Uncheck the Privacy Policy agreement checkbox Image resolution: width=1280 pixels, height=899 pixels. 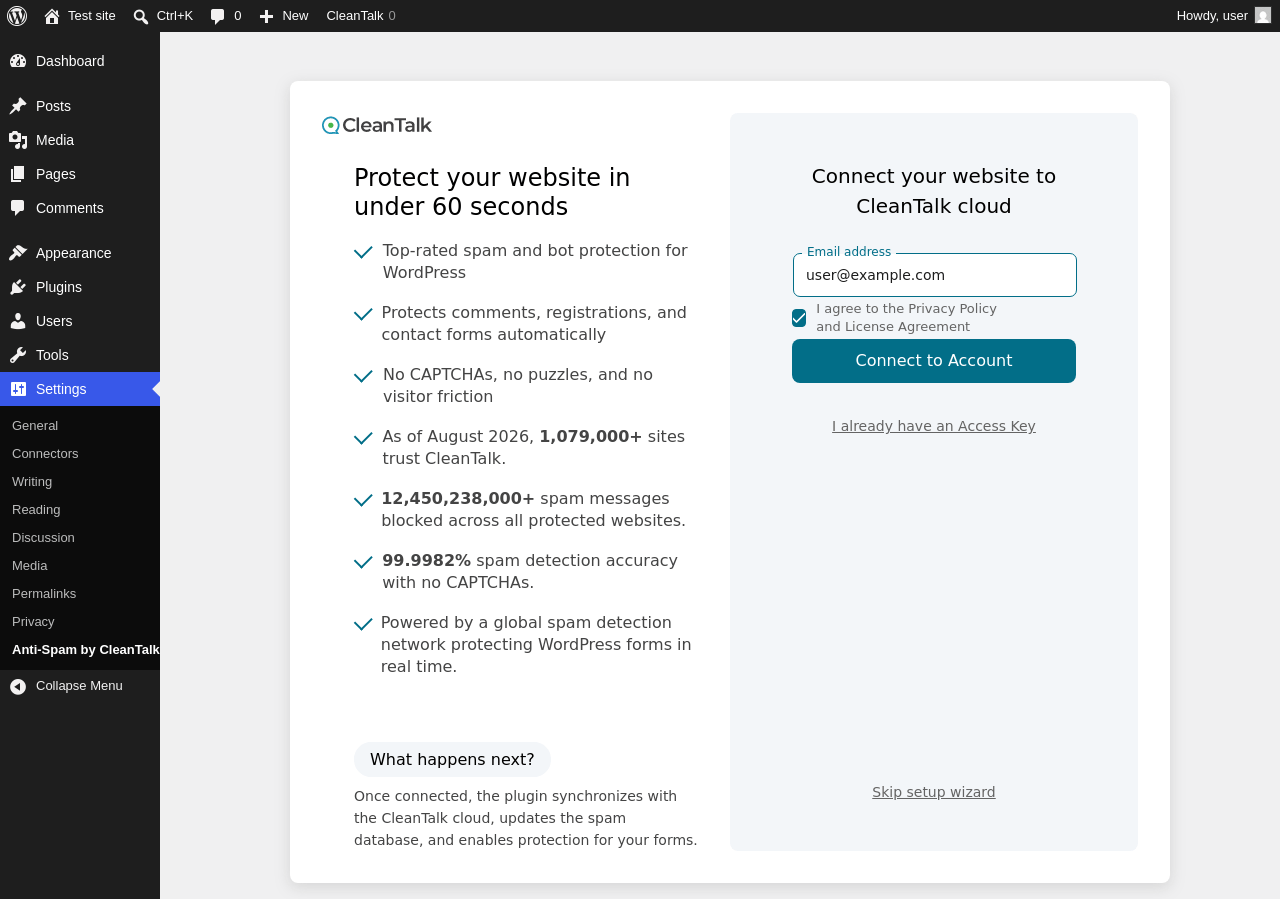point(799,318)
